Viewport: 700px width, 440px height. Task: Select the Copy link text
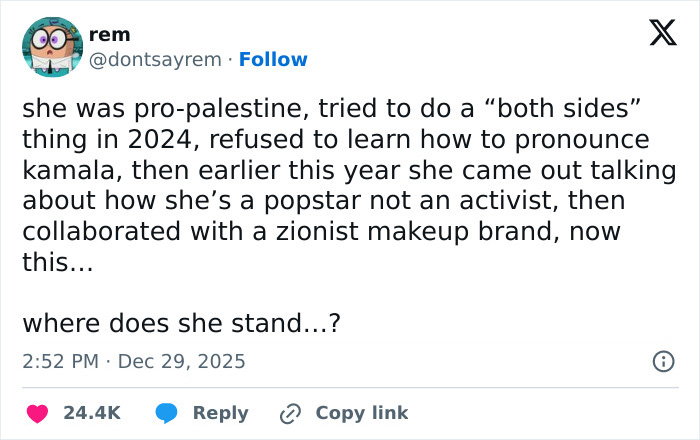[x=361, y=413]
